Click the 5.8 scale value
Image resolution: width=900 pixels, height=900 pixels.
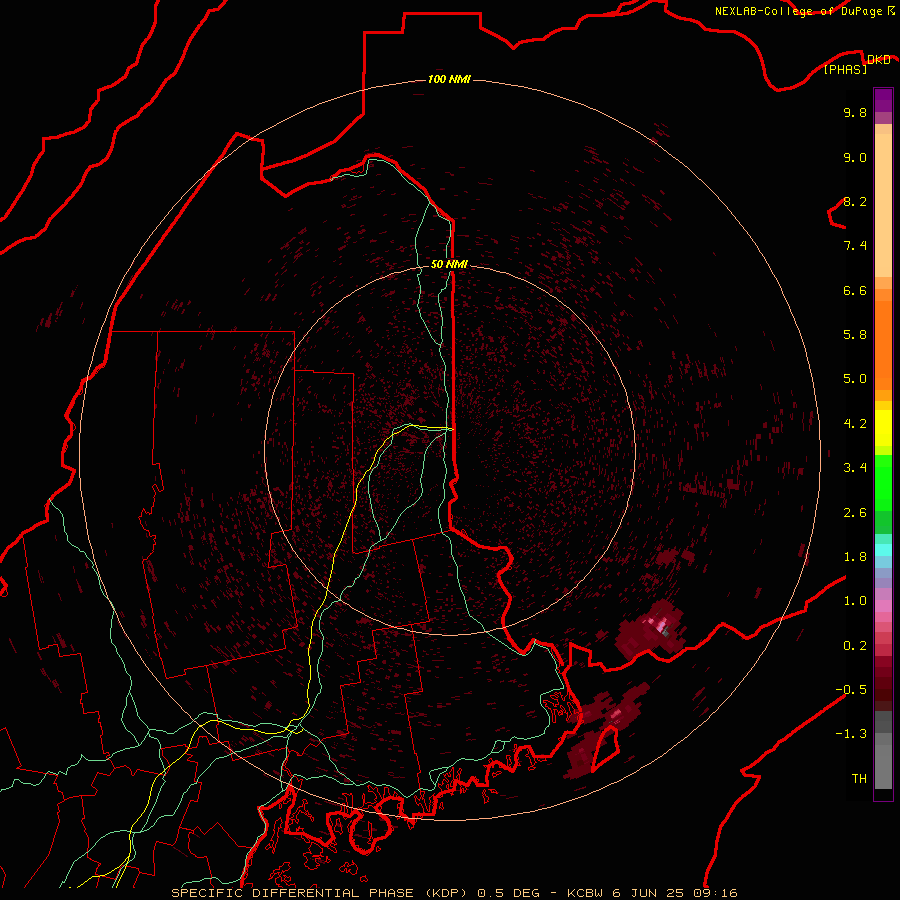coord(855,334)
